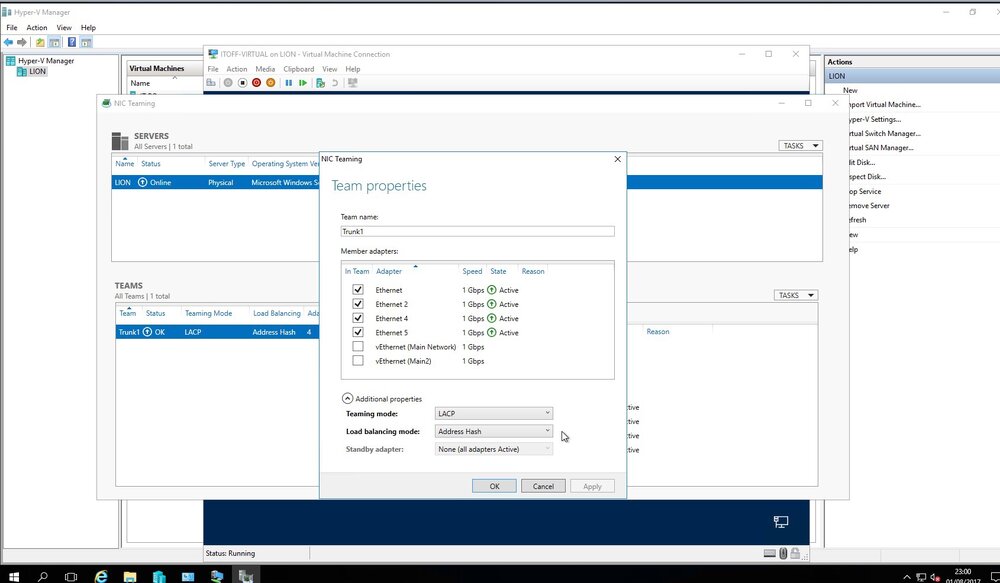Viewport: 1000px width, 583px height.
Task: Select LION node in Hyper-V Manager tree
Action: point(38,71)
